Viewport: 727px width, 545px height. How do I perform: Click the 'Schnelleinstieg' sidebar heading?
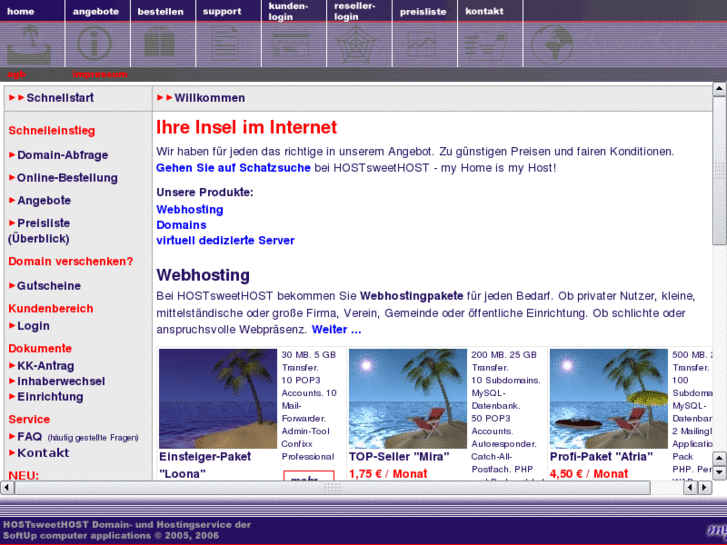[x=51, y=130]
